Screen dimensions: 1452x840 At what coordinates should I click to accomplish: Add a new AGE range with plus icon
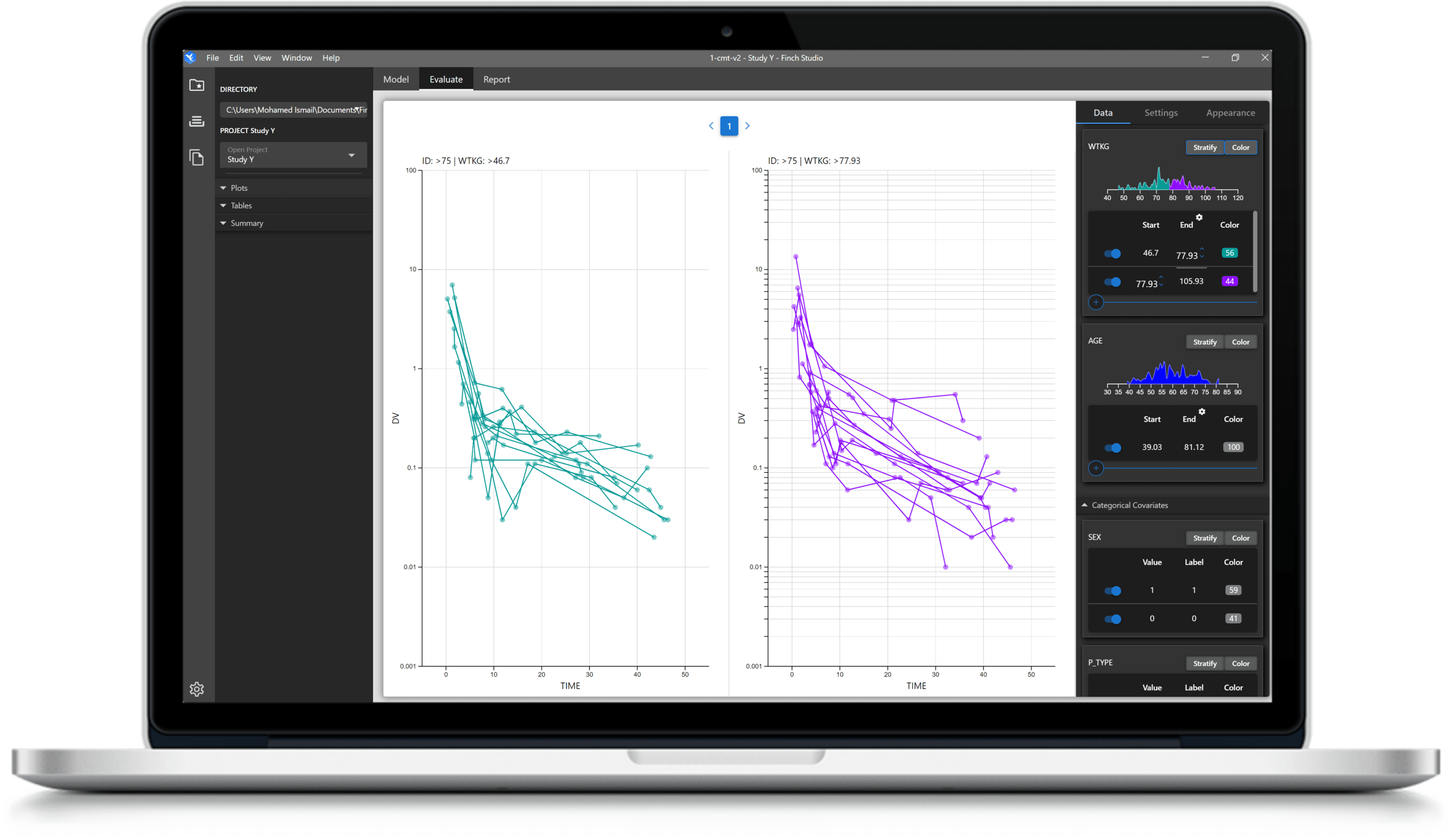(x=1096, y=468)
